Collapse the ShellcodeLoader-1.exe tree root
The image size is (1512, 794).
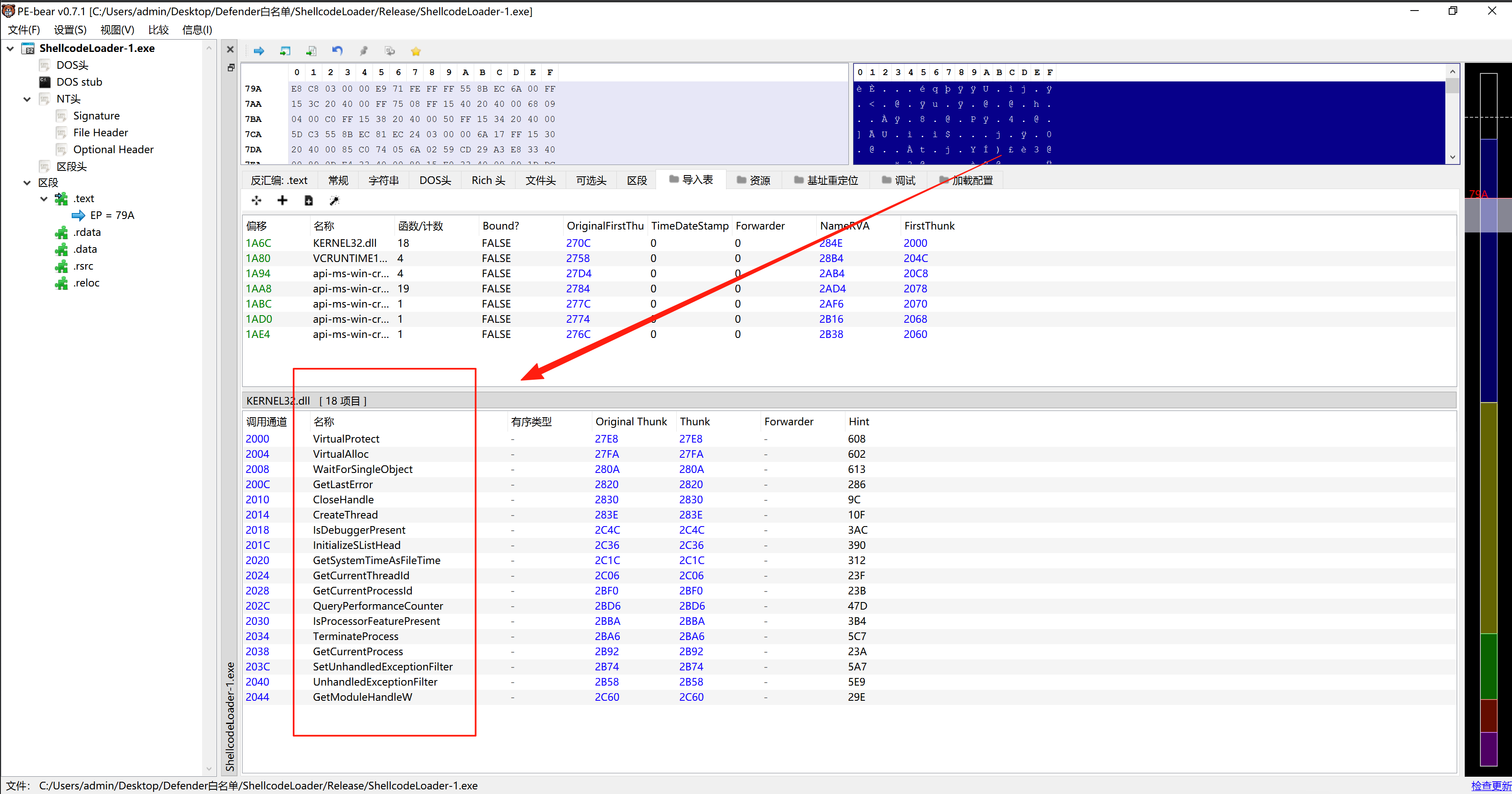10,48
